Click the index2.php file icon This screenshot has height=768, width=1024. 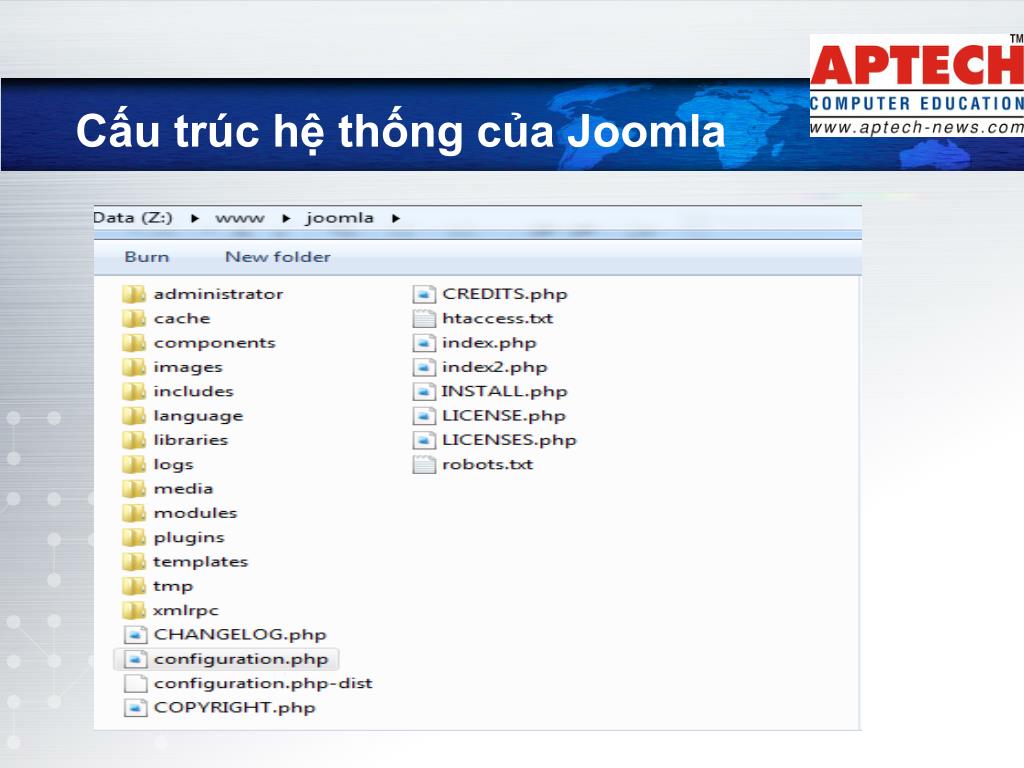pos(424,367)
